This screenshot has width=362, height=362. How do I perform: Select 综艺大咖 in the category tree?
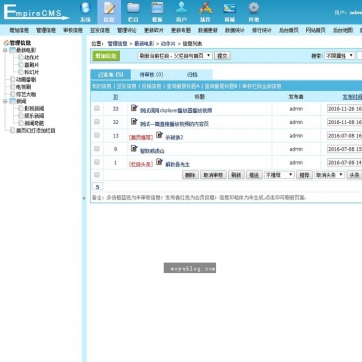(x=26, y=94)
